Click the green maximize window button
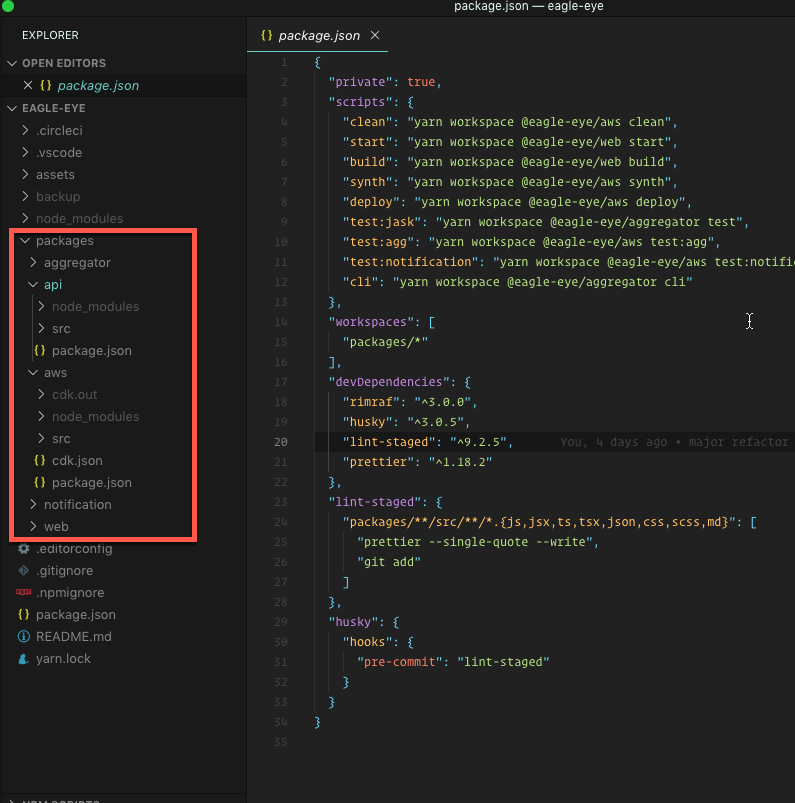The width and height of the screenshot is (795, 803). (8, 6)
